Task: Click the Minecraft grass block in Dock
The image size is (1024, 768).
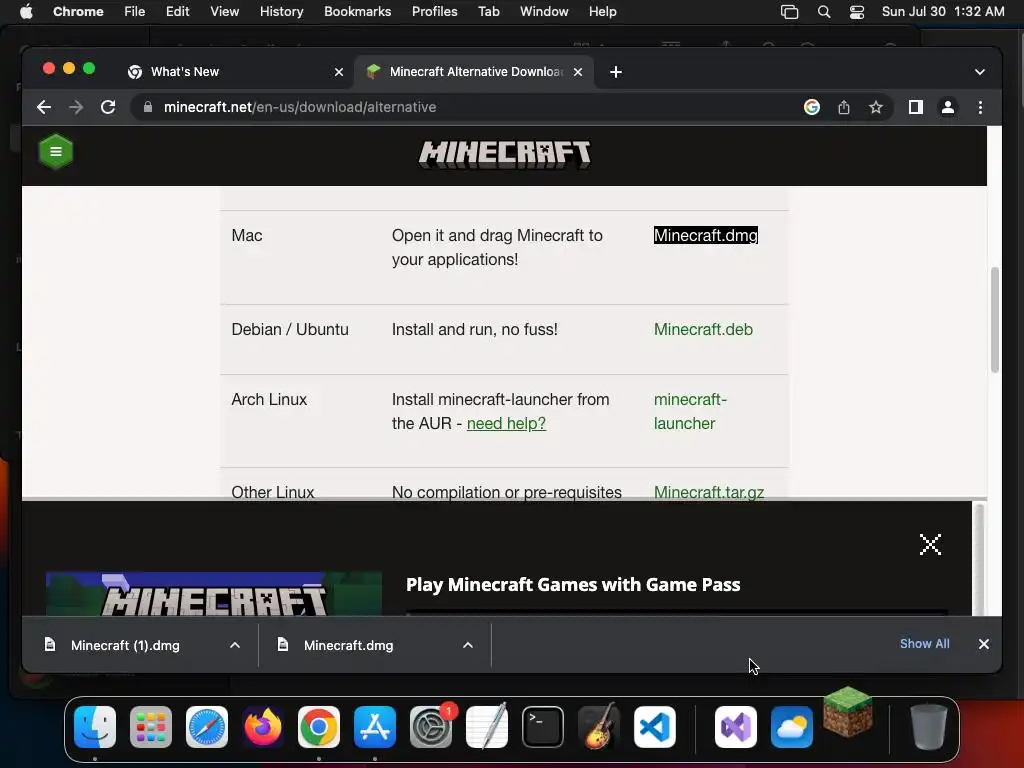Action: pos(848,712)
